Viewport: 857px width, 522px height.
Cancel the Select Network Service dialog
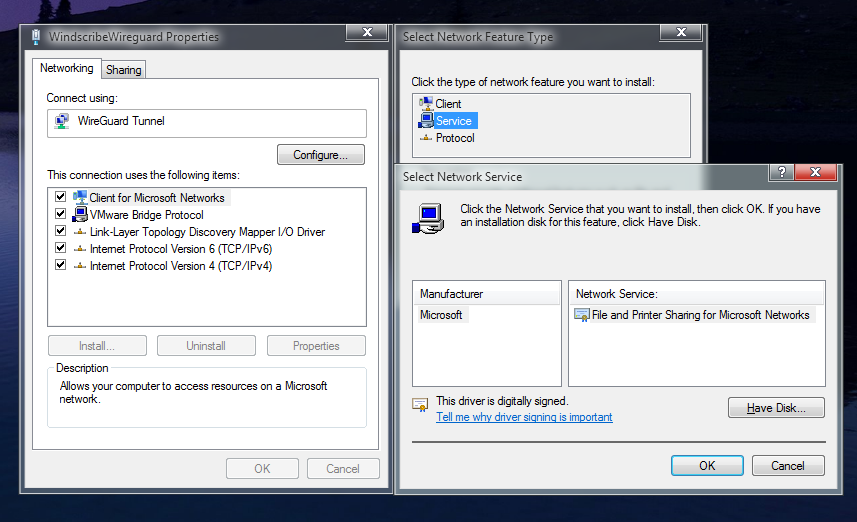click(787, 465)
